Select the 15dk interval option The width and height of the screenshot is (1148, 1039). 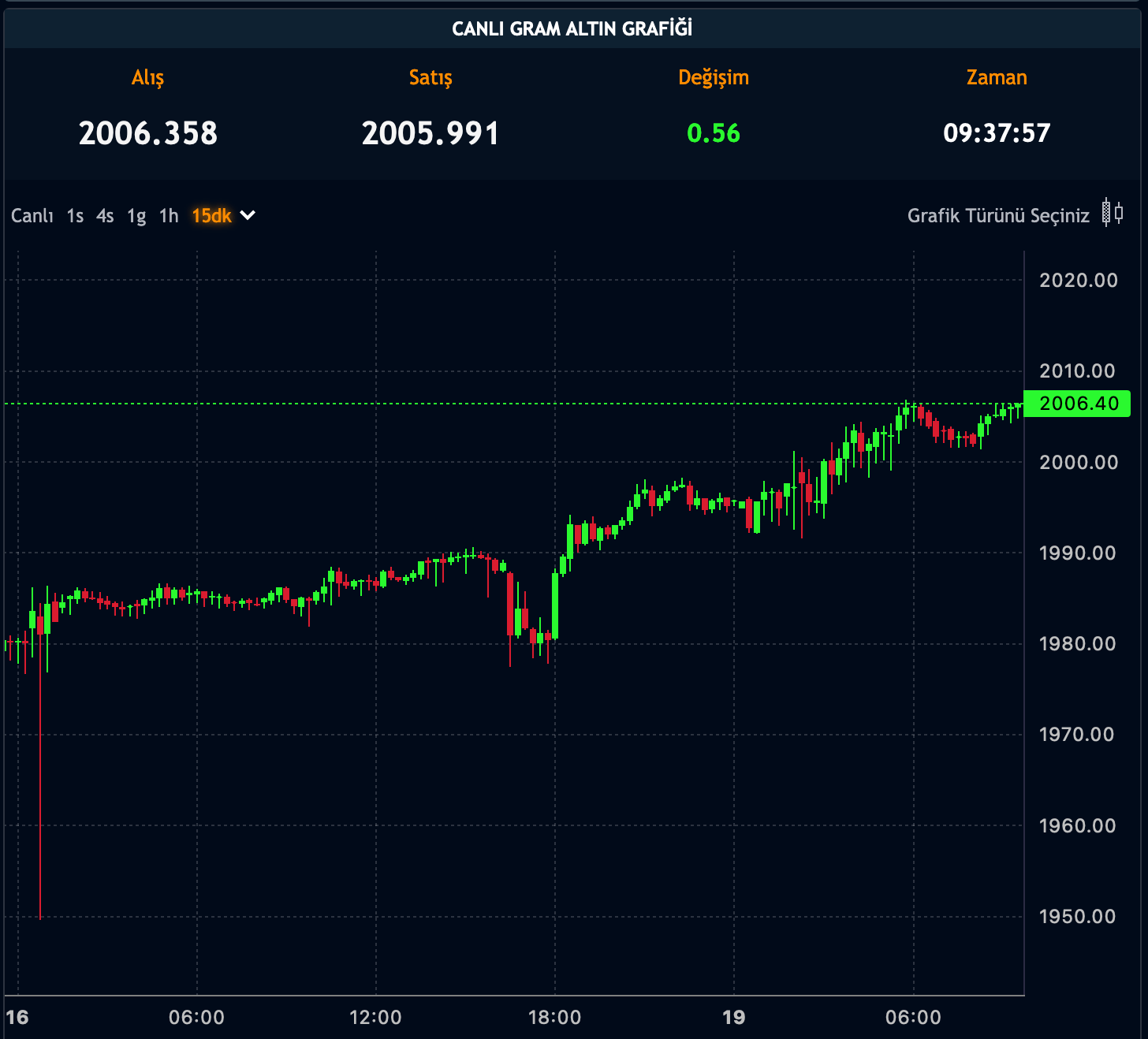point(211,216)
